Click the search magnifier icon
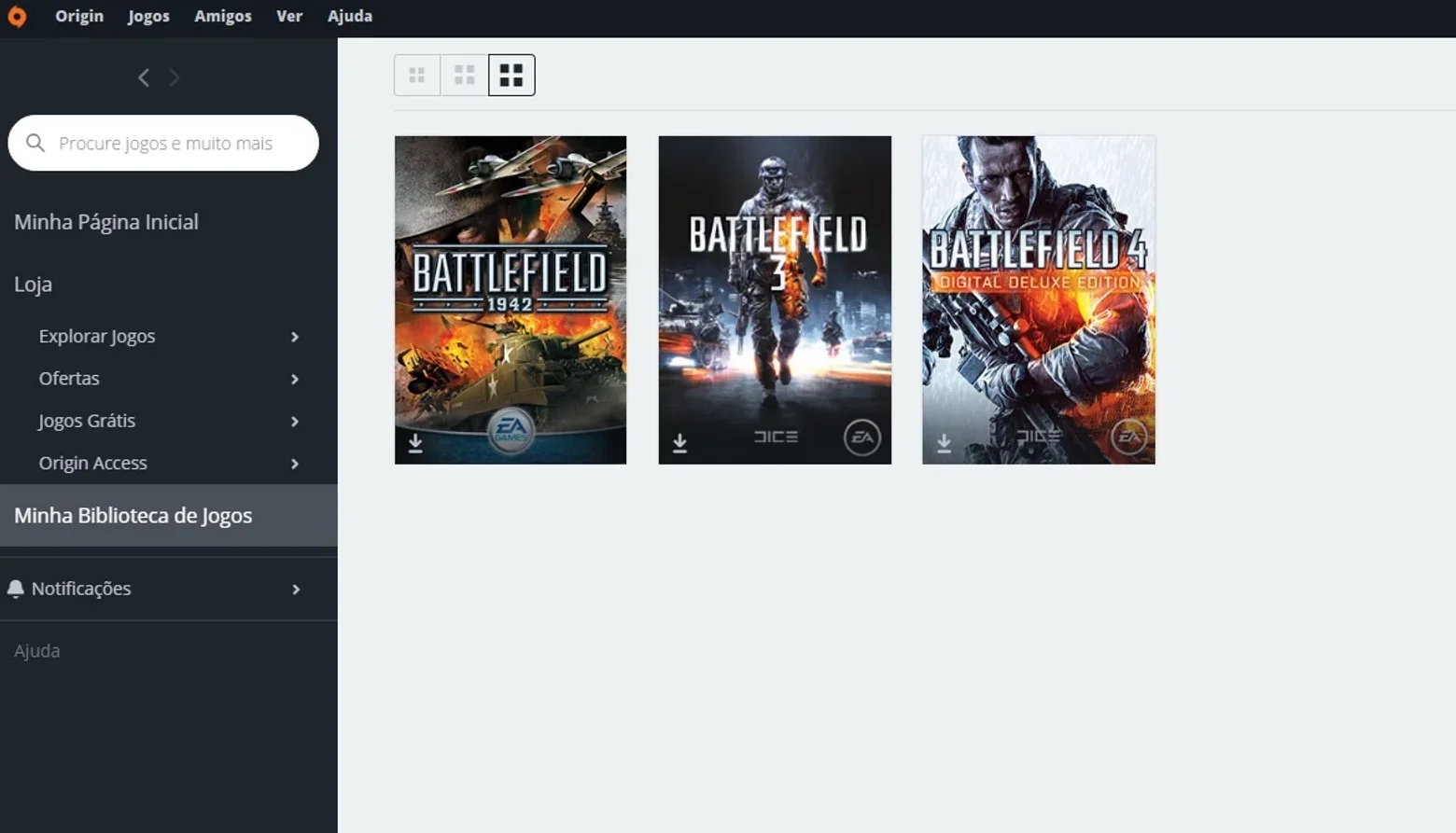This screenshot has width=1456, height=833. [x=35, y=143]
